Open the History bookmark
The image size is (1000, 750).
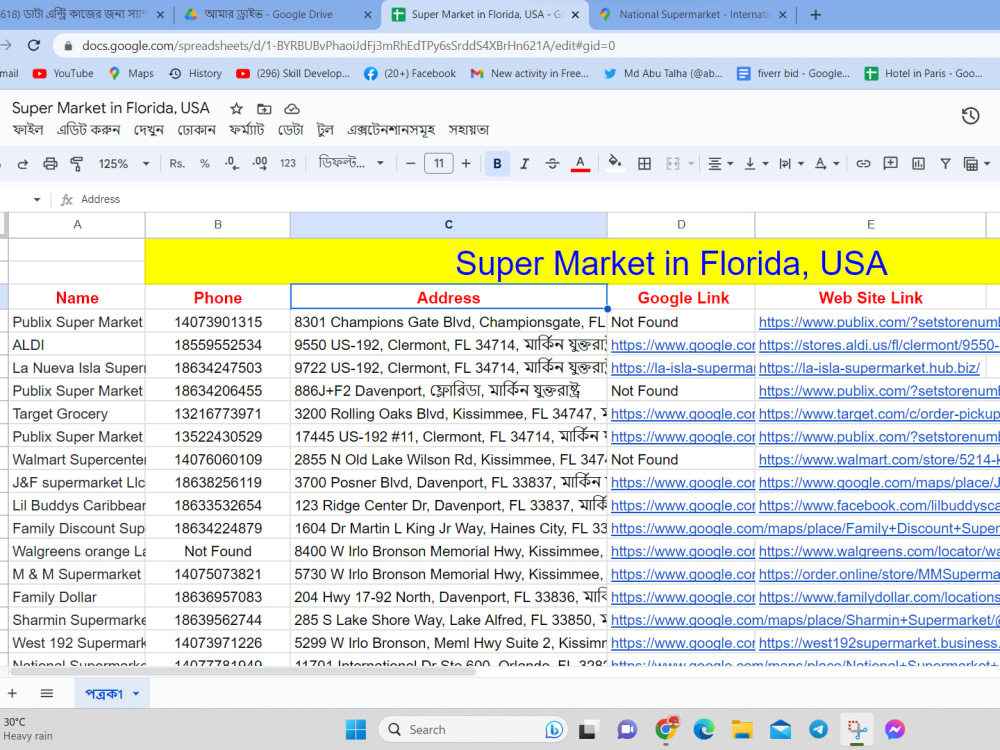tap(195, 73)
